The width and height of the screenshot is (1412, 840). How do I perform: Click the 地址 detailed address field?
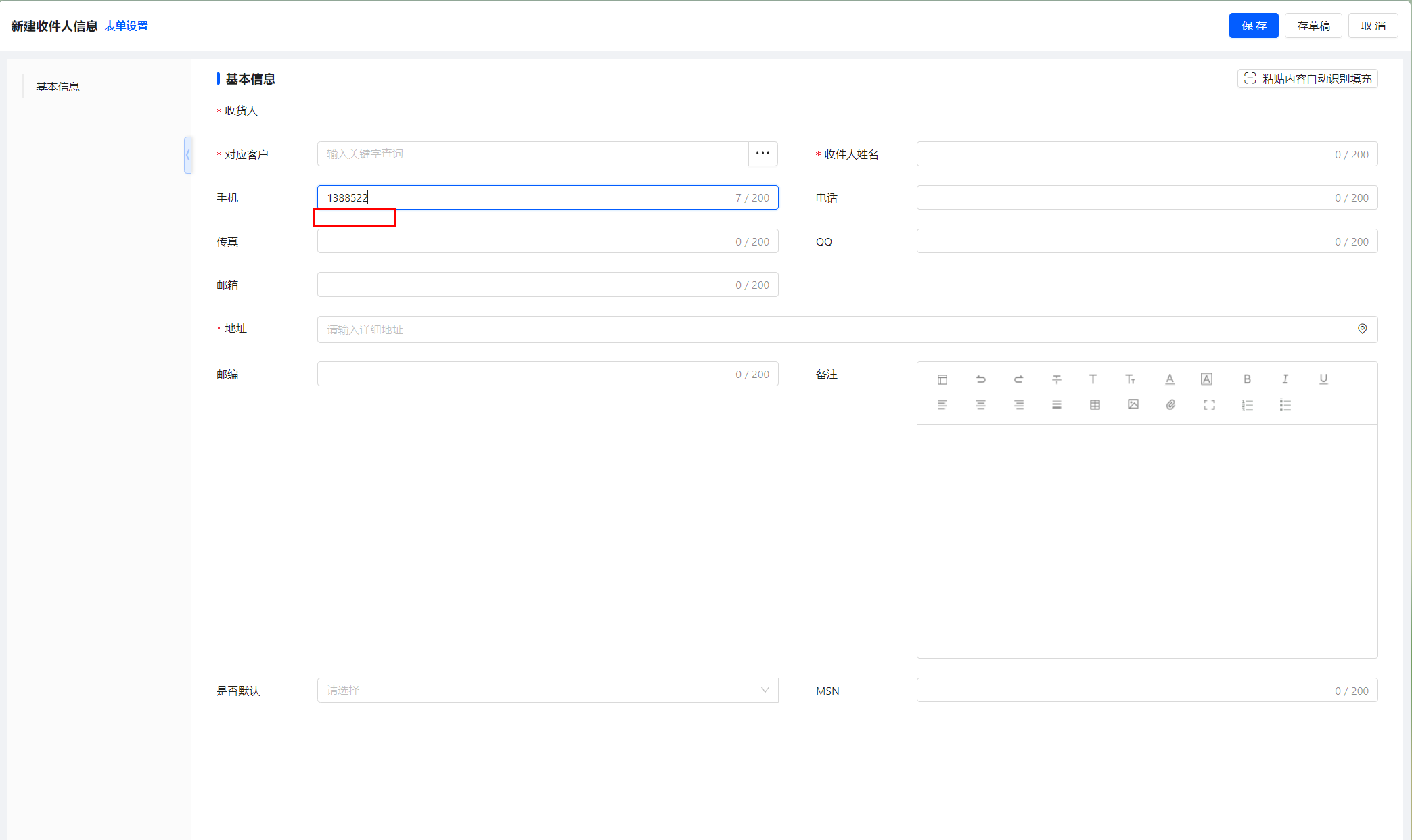(x=848, y=329)
